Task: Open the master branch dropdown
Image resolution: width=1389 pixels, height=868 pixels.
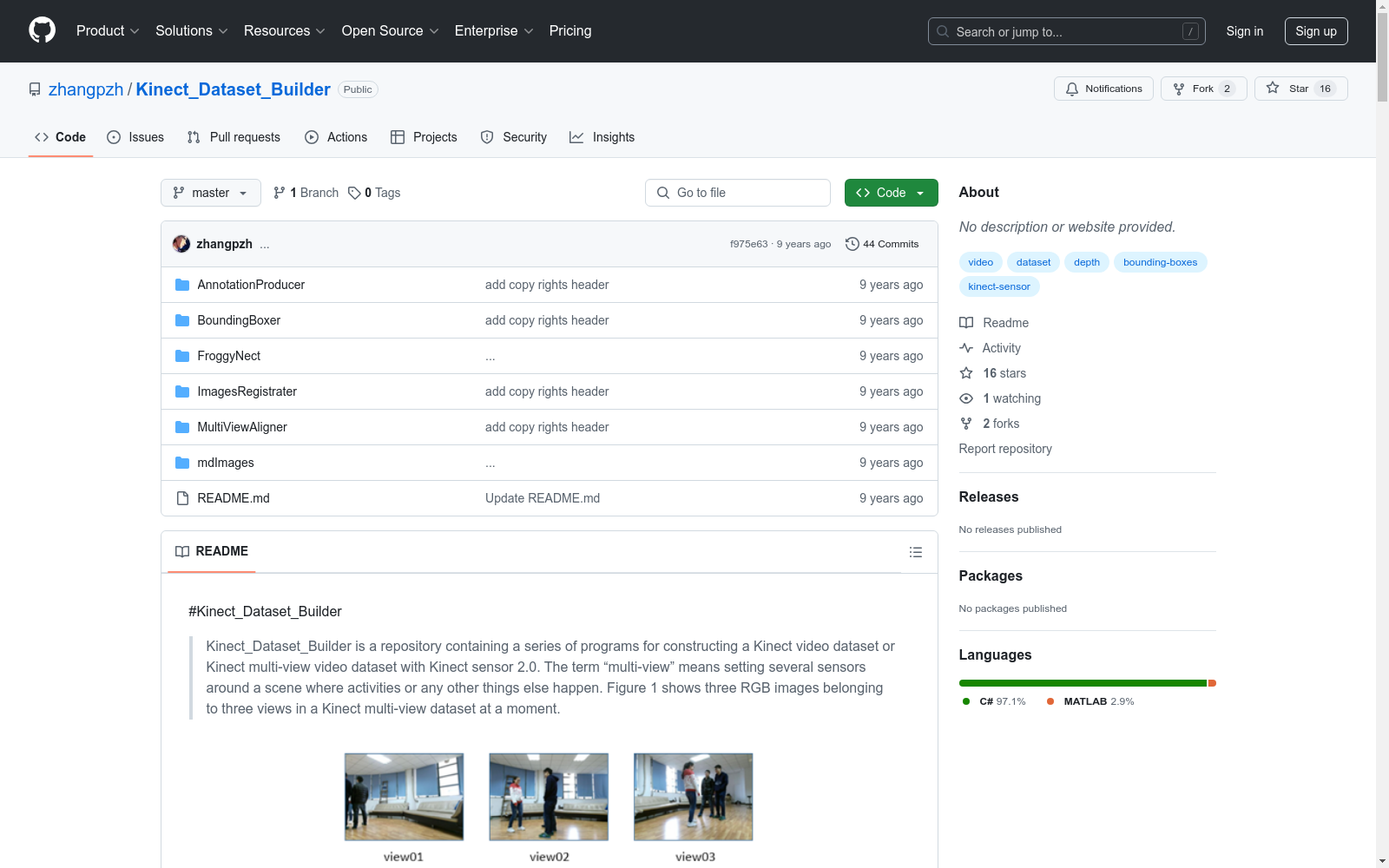Action: pyautogui.click(x=211, y=193)
